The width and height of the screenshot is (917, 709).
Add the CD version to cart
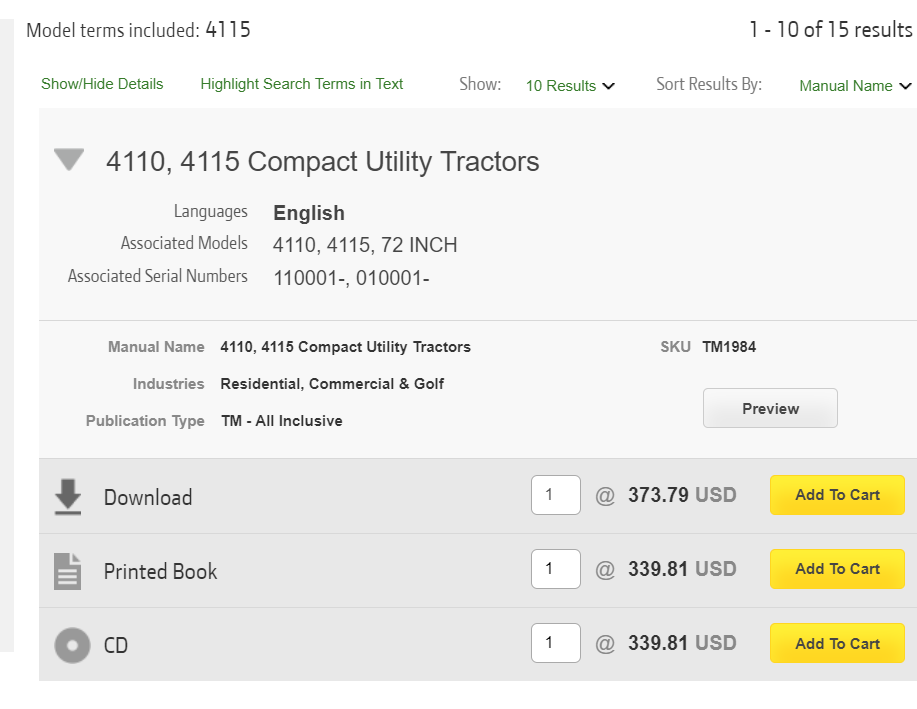point(837,644)
